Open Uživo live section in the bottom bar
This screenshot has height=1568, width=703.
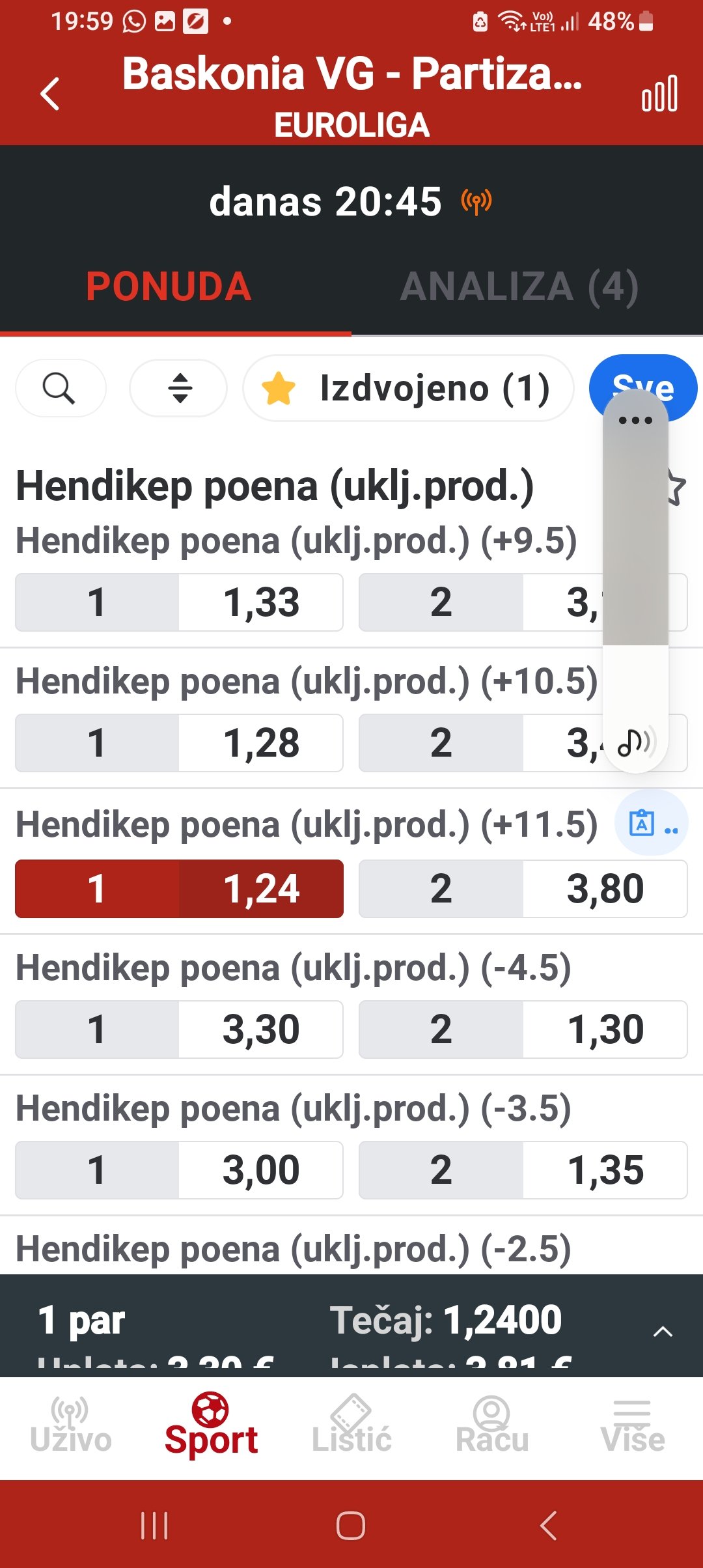tap(70, 1425)
